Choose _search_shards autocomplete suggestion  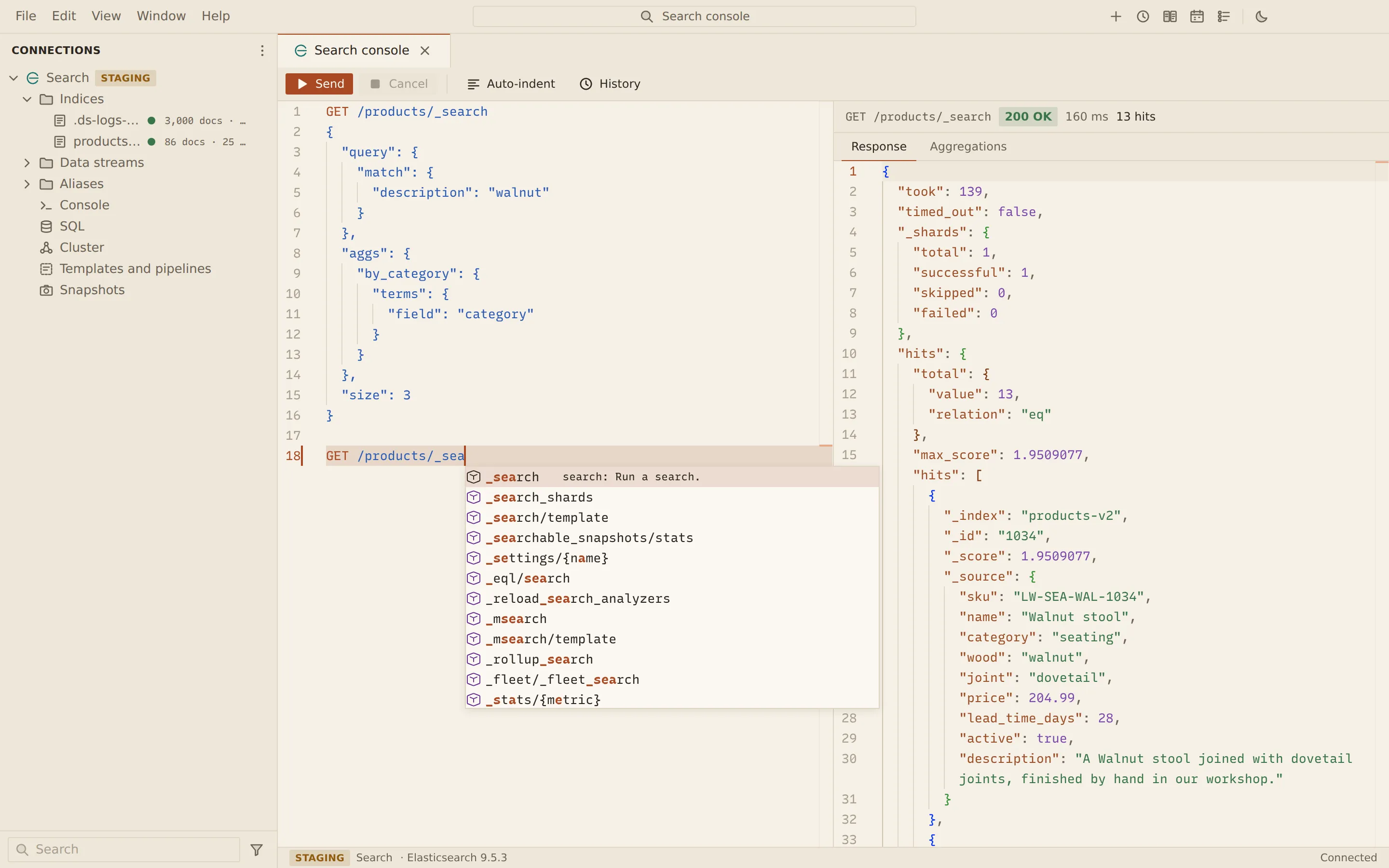tap(672, 497)
